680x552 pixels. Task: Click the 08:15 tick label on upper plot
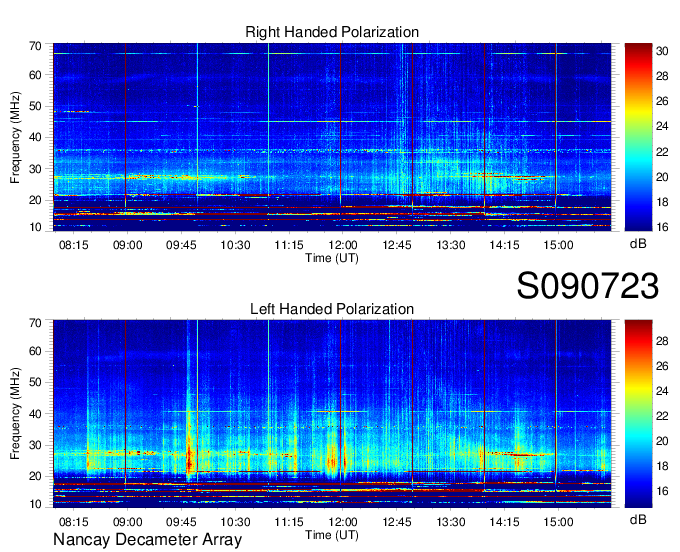pyautogui.click(x=73, y=245)
